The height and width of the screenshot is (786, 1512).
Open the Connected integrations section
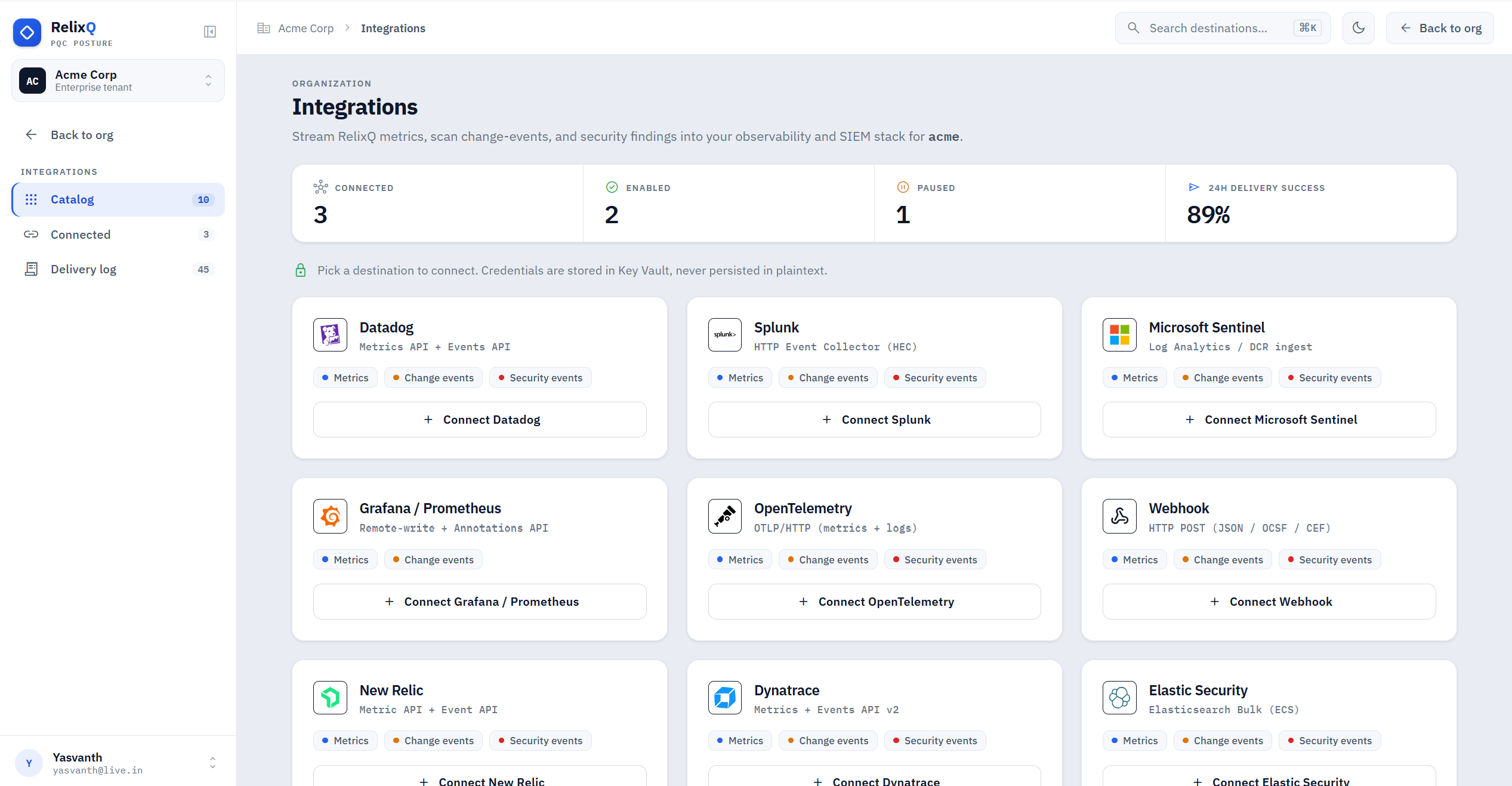tap(118, 235)
